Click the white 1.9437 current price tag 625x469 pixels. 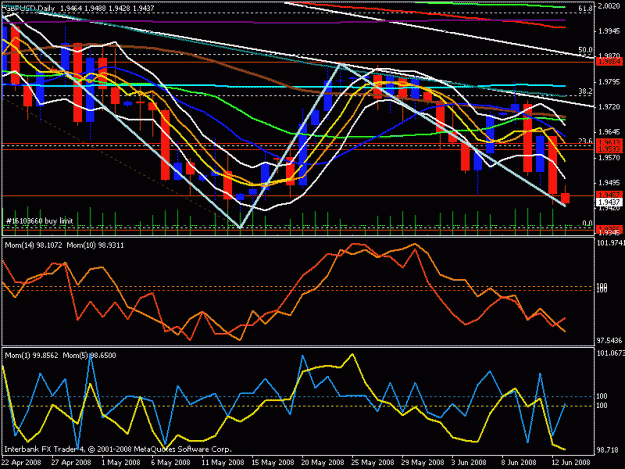pos(609,202)
